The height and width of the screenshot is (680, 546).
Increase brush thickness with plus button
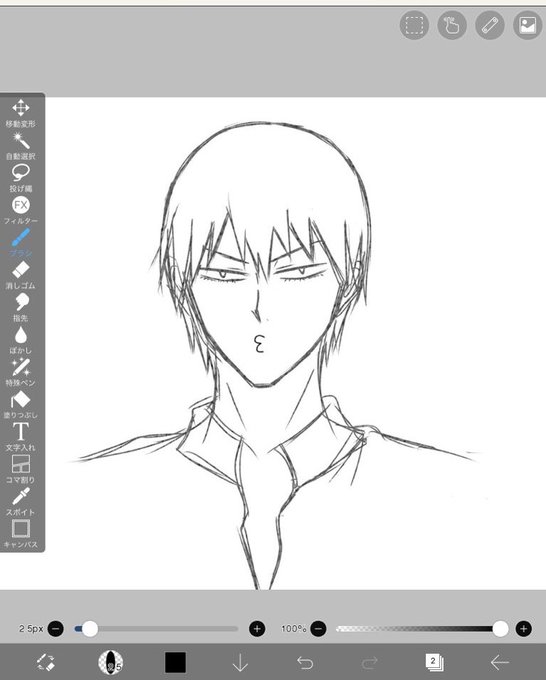257,628
